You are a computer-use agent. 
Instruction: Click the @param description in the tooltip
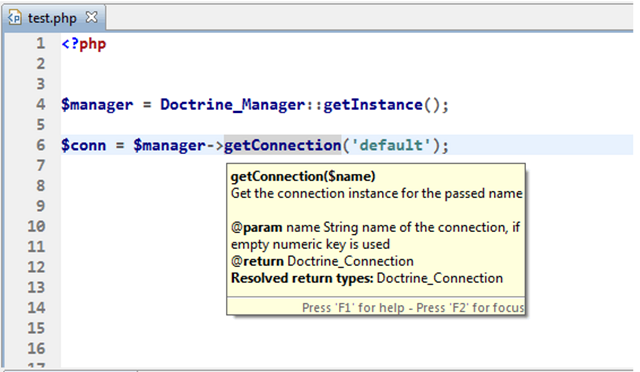[x=375, y=236]
